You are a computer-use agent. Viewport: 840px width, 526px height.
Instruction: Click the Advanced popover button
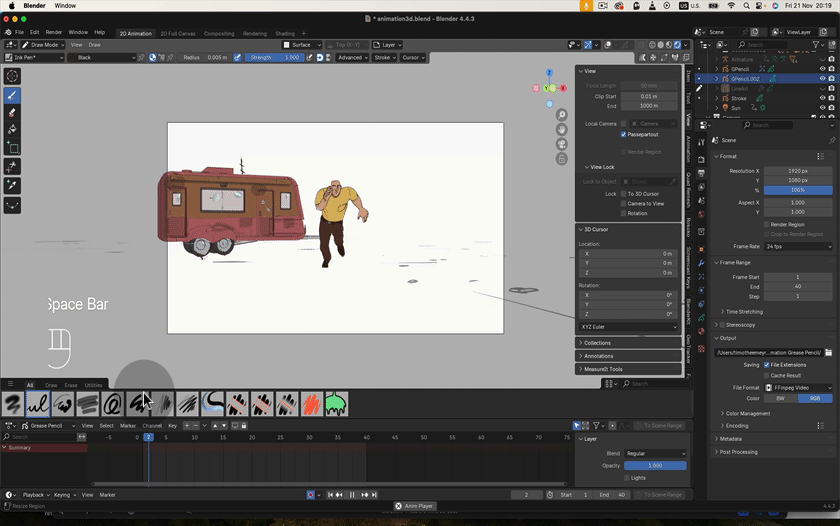tap(351, 58)
